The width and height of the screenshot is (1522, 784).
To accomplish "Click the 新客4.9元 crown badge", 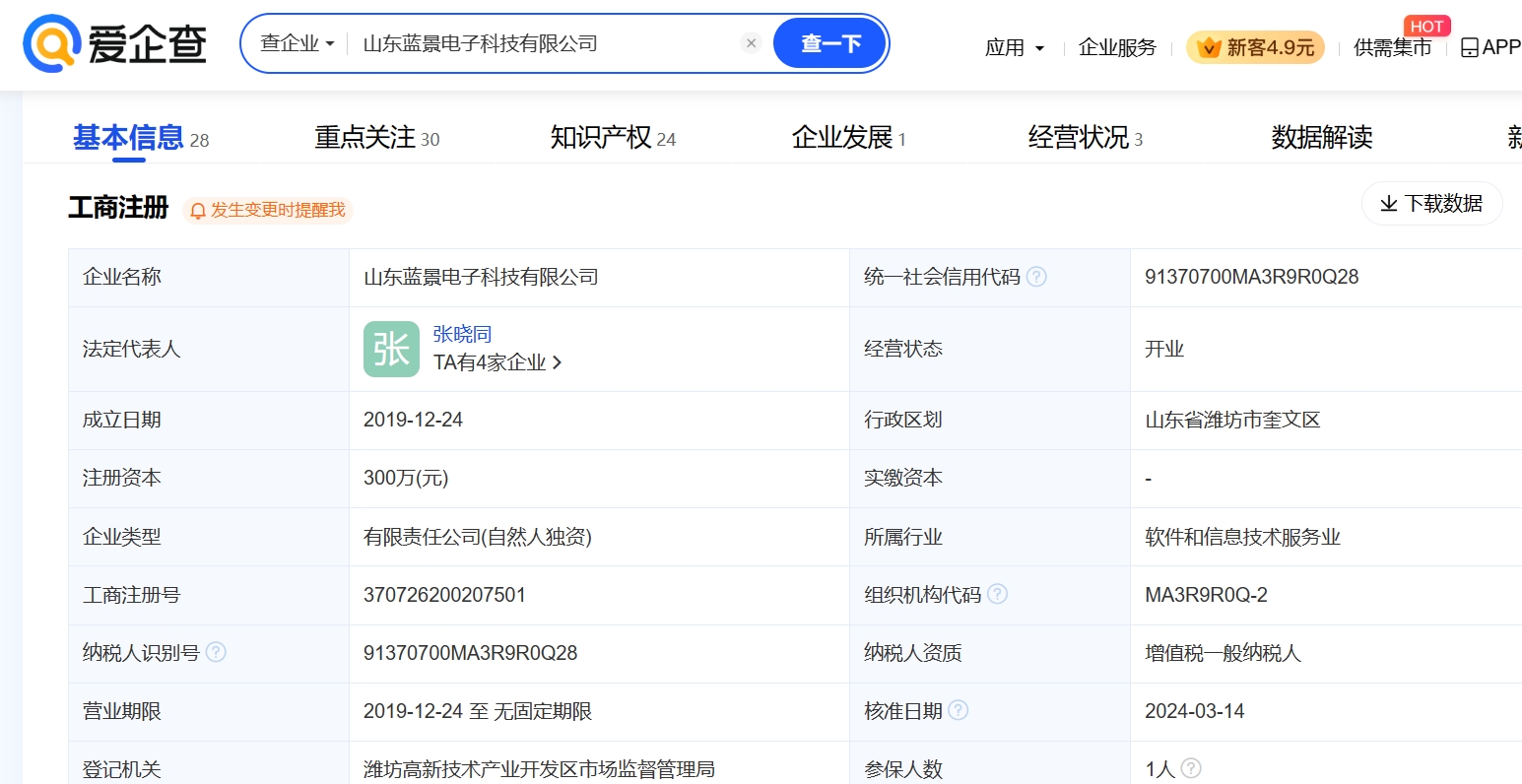I will (1255, 47).
